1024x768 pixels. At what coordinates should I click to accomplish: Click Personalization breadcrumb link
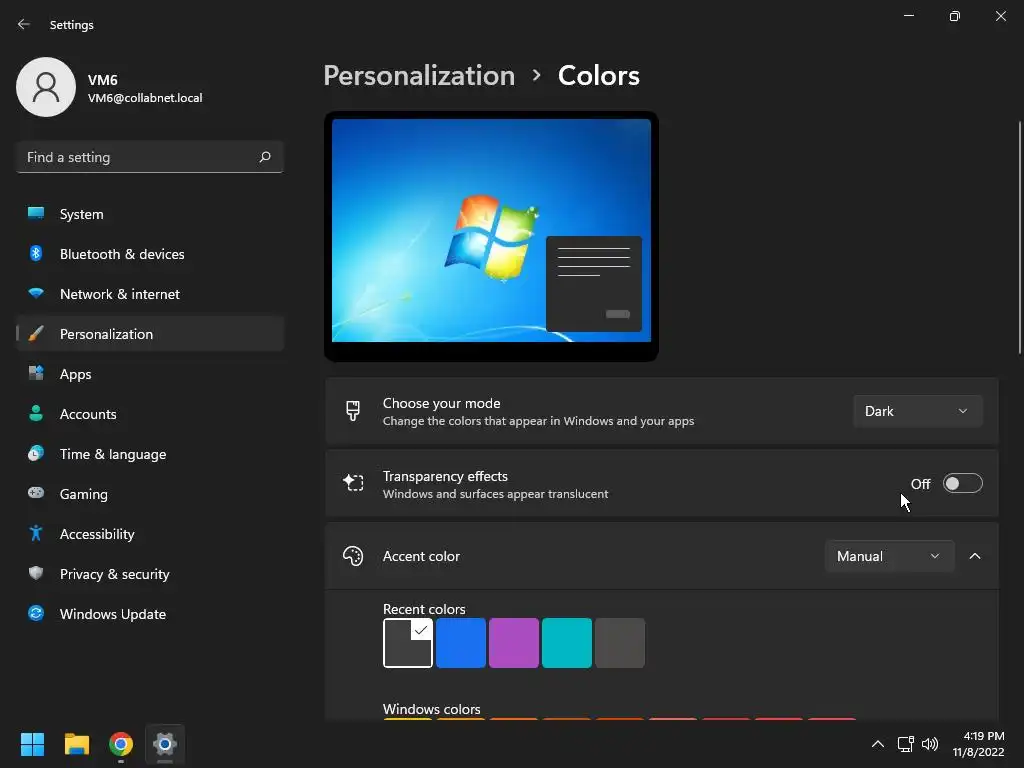[419, 76]
